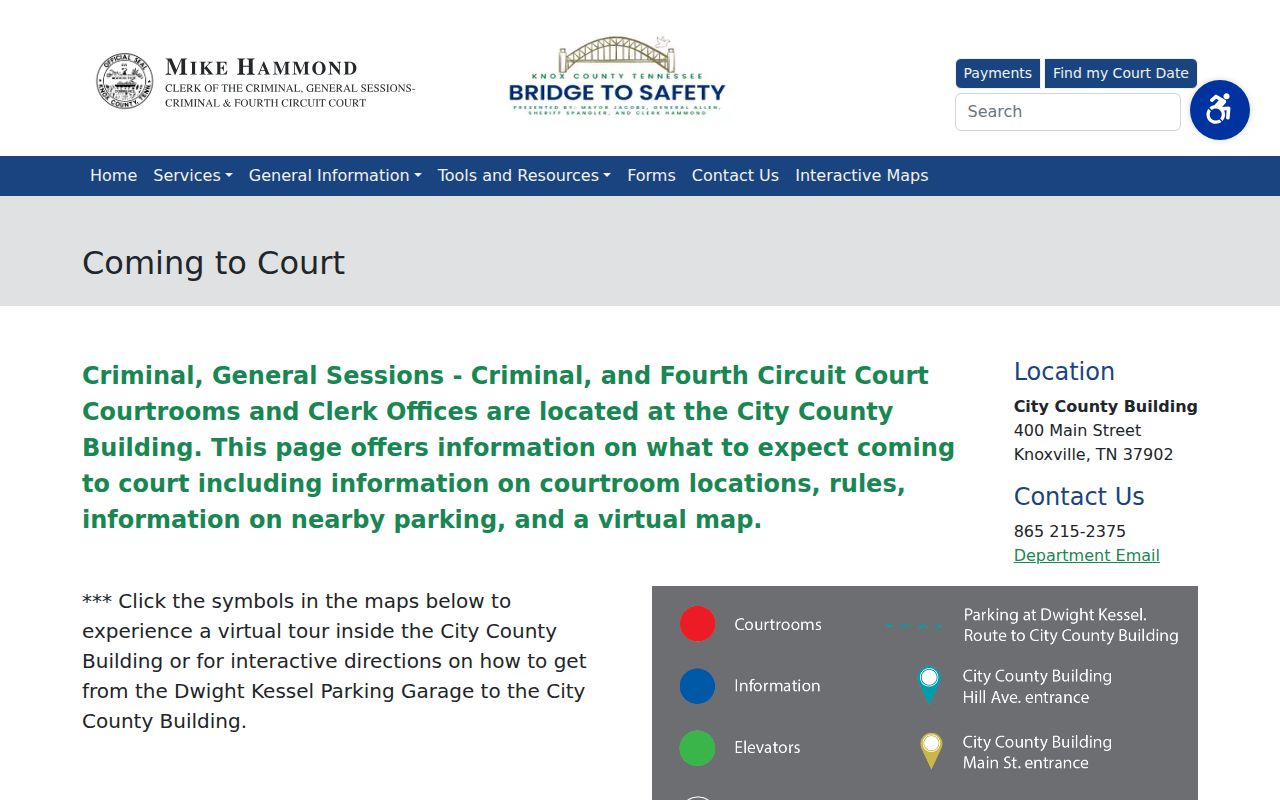Click the teal Hill Ave. entrance pin
This screenshot has height=800, width=1280.
pos(929,685)
